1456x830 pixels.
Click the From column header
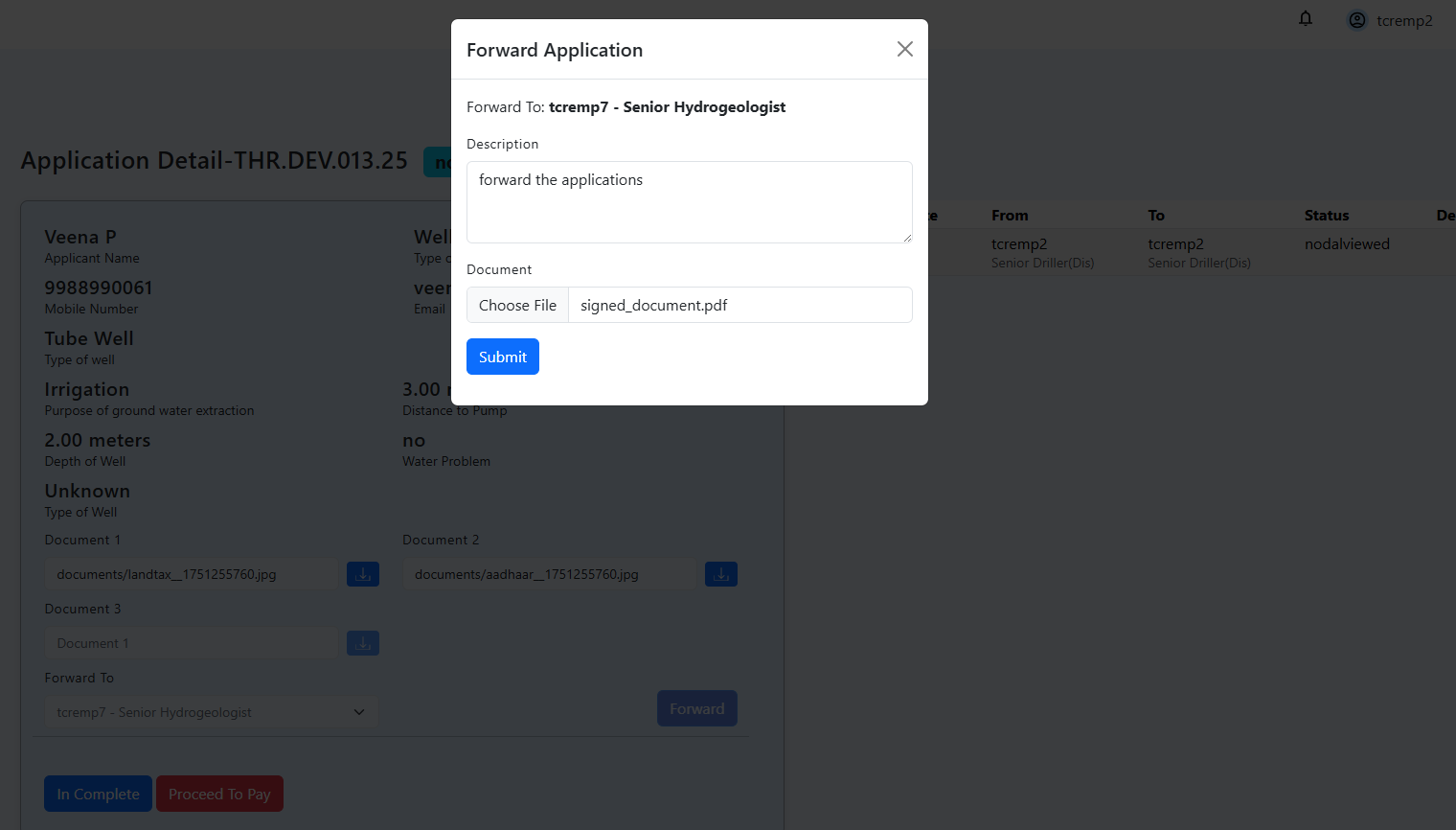1010,216
